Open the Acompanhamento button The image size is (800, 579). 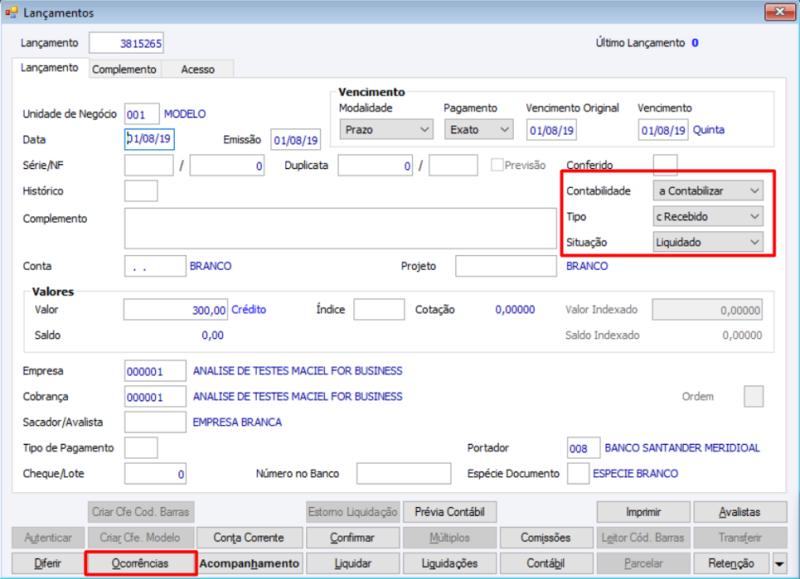click(249, 563)
